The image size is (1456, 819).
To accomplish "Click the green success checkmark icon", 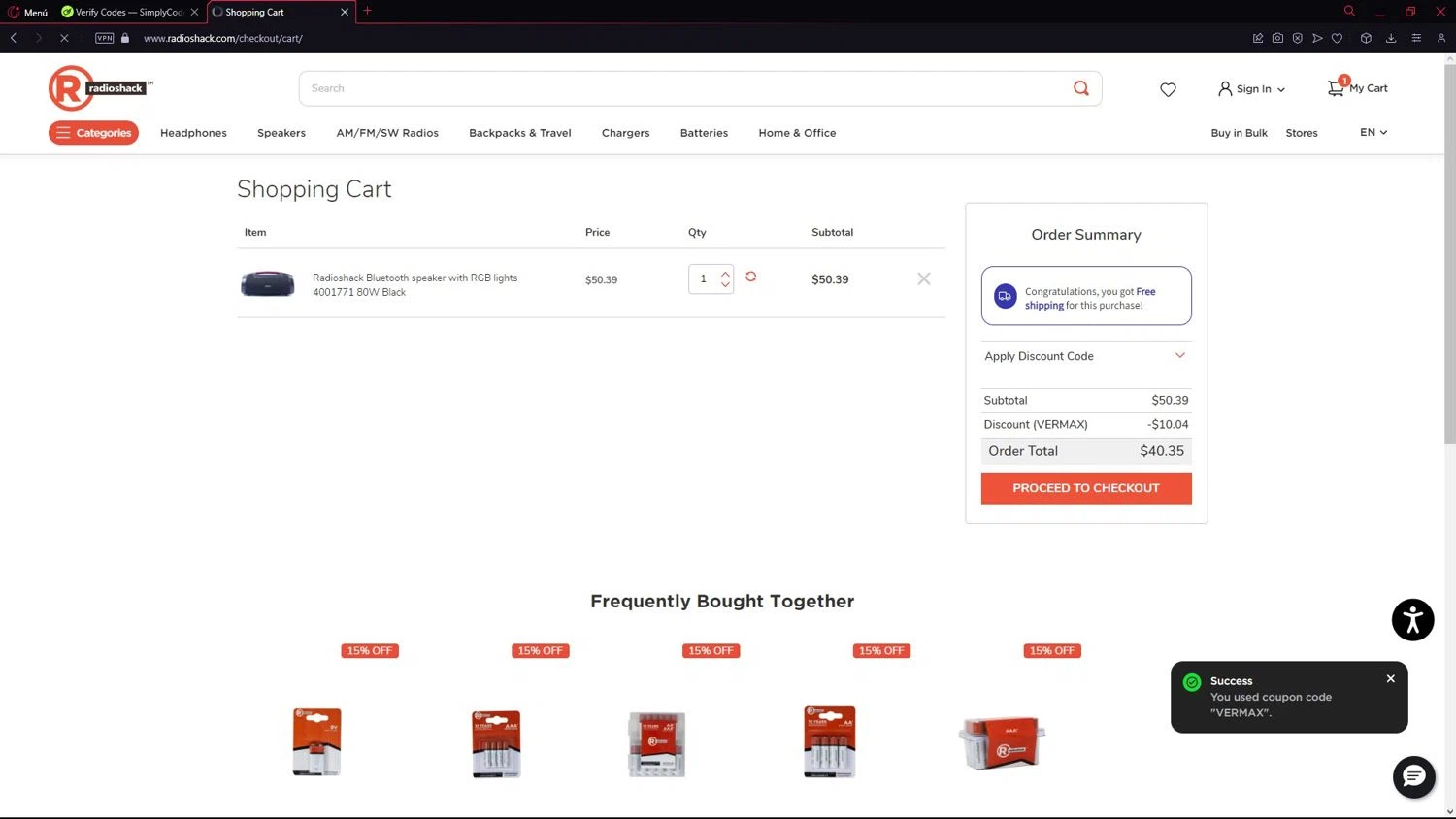I will [1192, 682].
